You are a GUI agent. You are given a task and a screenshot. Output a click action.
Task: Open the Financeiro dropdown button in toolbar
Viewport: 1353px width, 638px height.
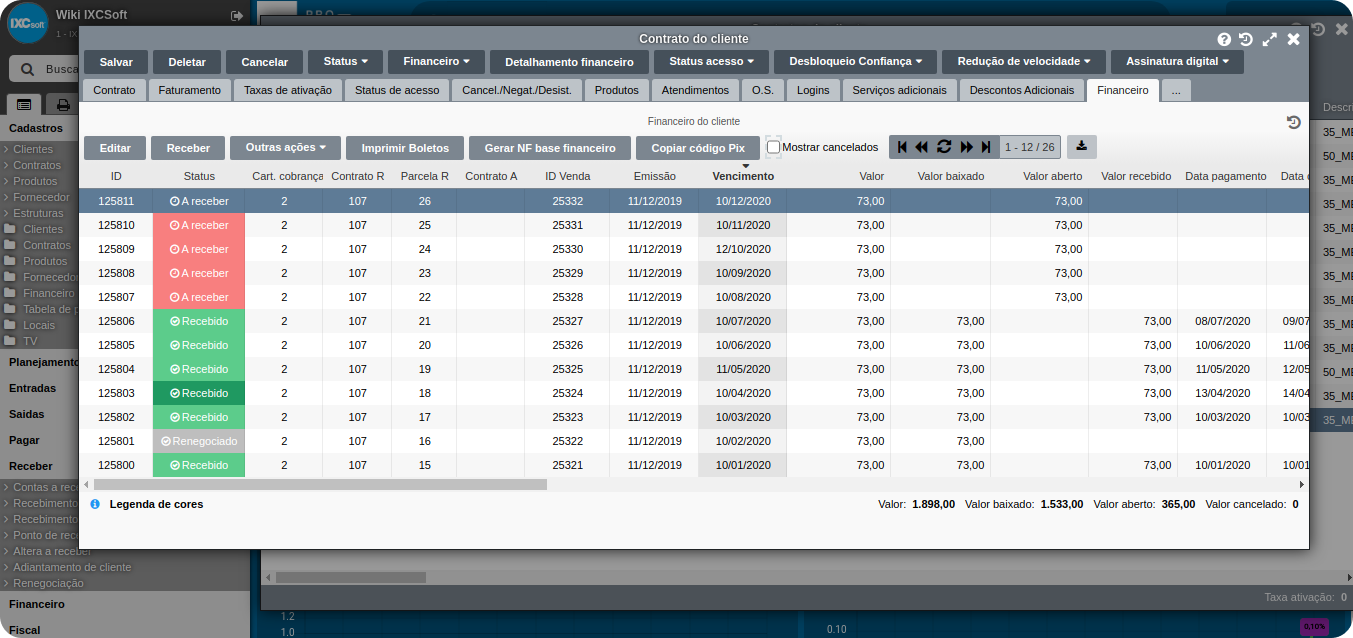tap(436, 62)
